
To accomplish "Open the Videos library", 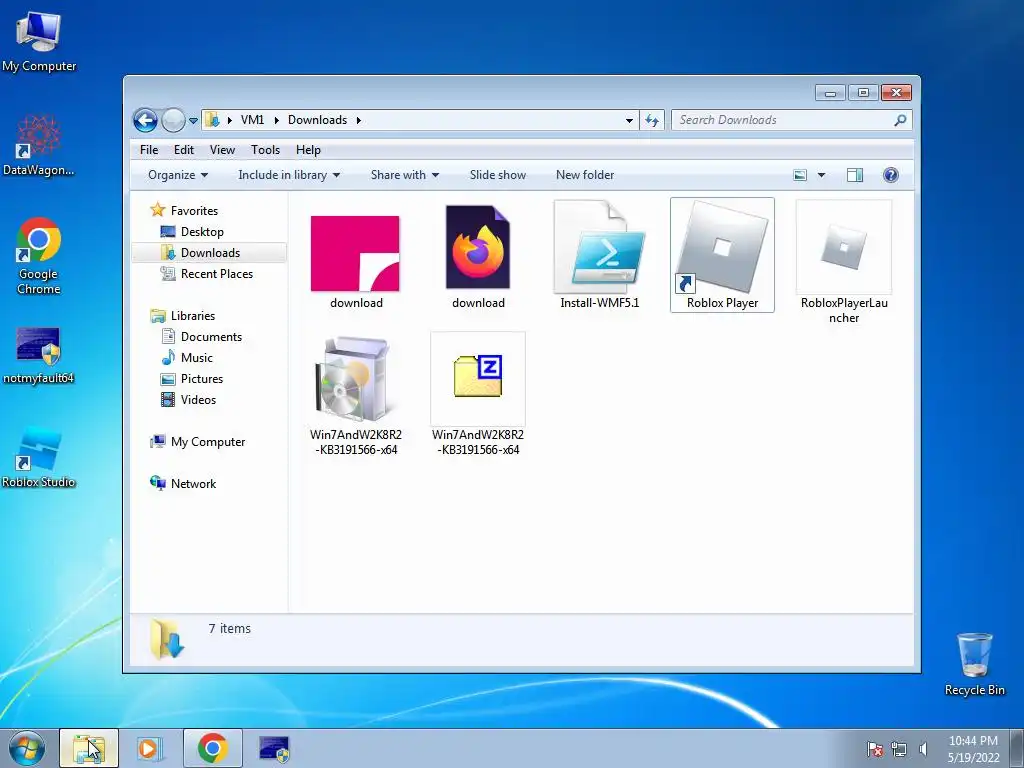I will (x=198, y=400).
